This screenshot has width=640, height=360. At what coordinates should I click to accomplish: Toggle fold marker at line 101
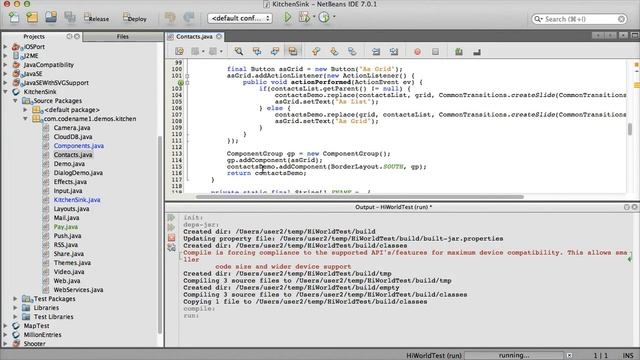(x=187, y=76)
